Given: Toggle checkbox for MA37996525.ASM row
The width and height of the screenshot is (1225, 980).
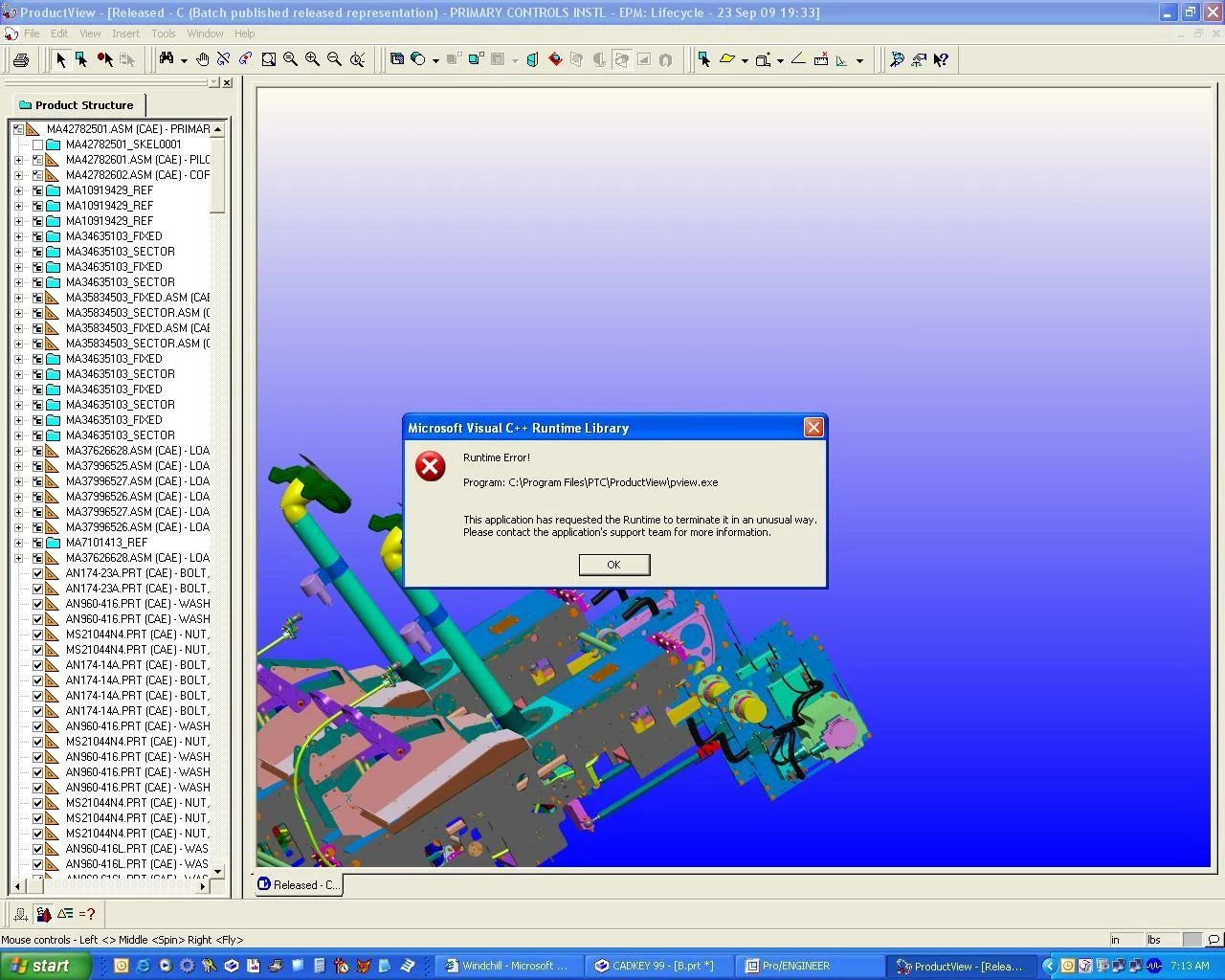Looking at the screenshot, I should coord(37,466).
